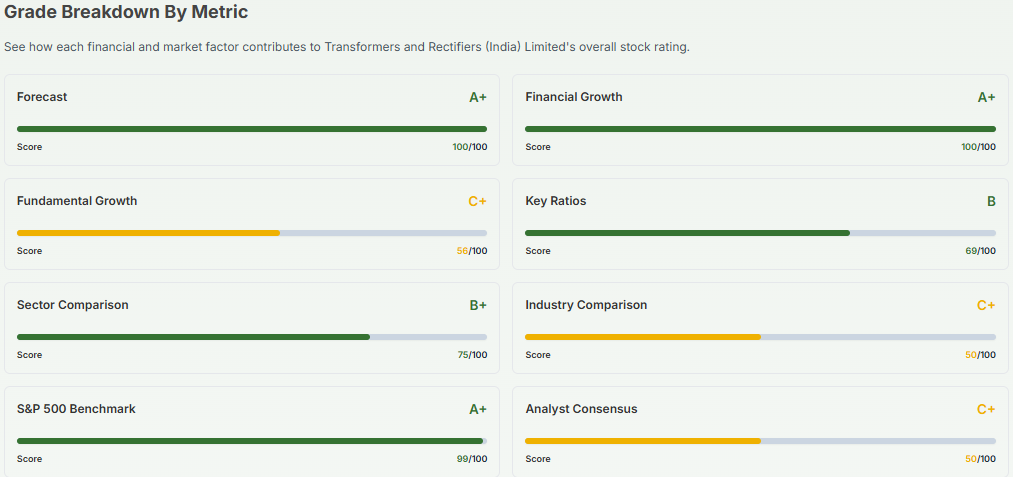Click the Sector Comparison progress bar
Image resolution: width=1013 pixels, height=477 pixels.
252,337
